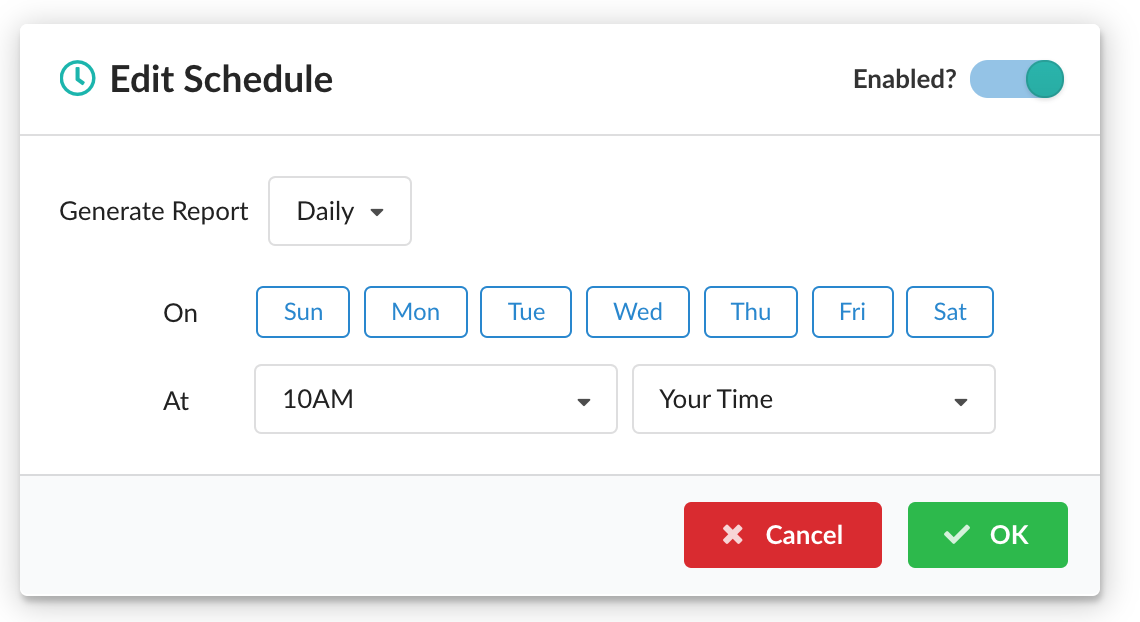Dismiss the dialog with Cancel
The height and width of the screenshot is (622, 1140).
(782, 534)
